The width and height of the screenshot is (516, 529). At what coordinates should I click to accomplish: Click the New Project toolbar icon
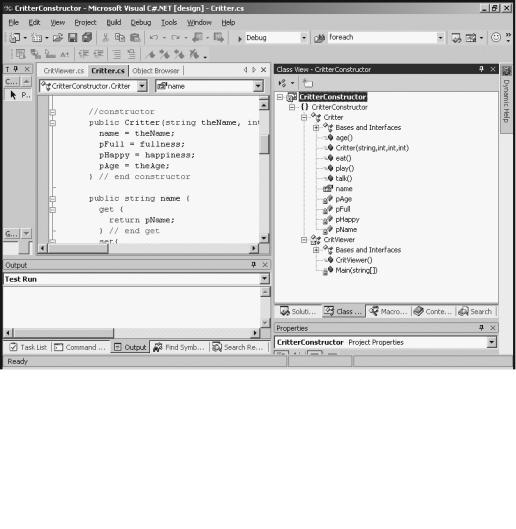point(15,37)
